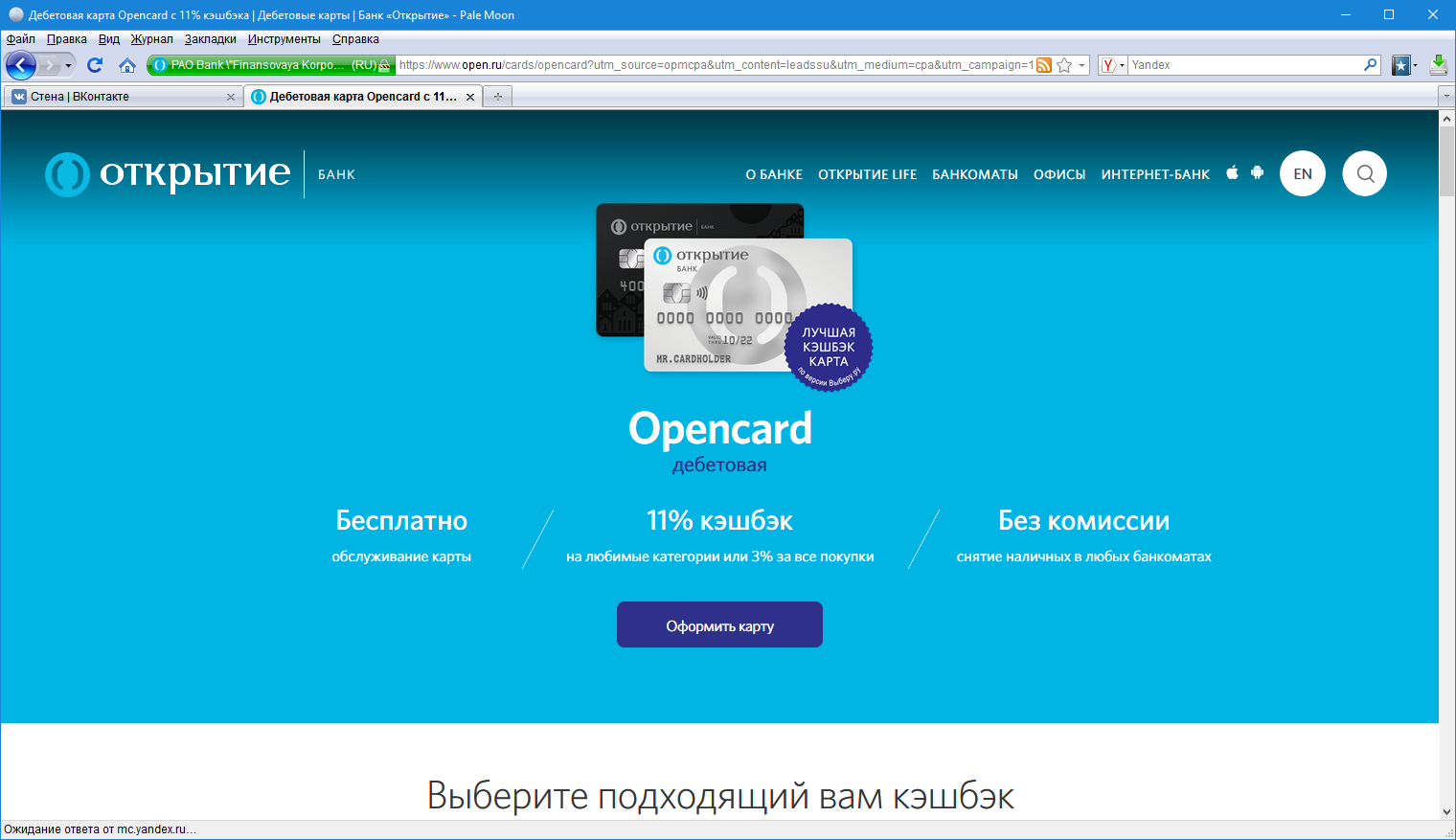This screenshot has width=1456, height=840.
Task: Open the ОФИСЫ link
Action: [x=1059, y=174]
